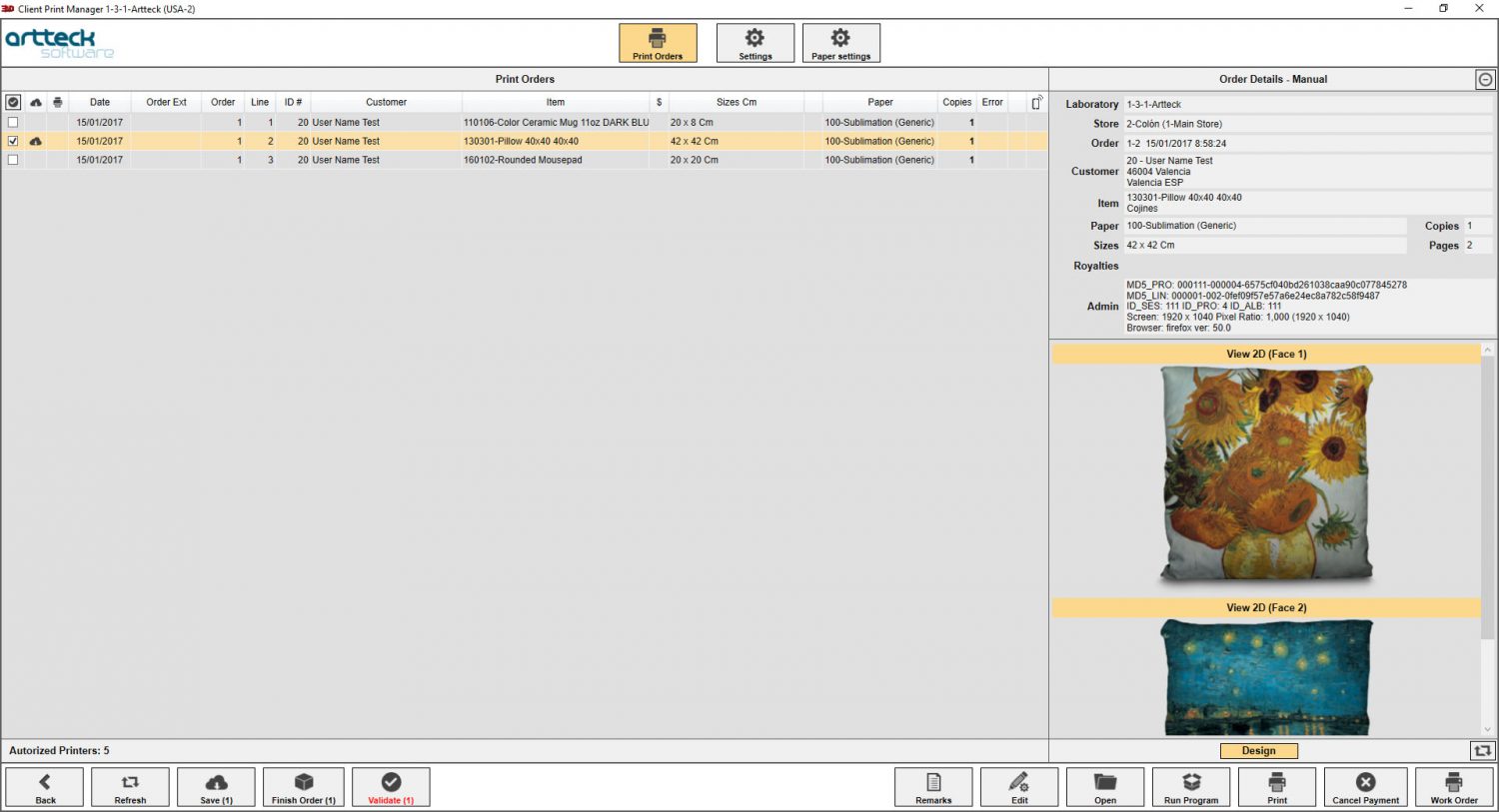Open Paper settings
1499x812 pixels.
coord(840,42)
